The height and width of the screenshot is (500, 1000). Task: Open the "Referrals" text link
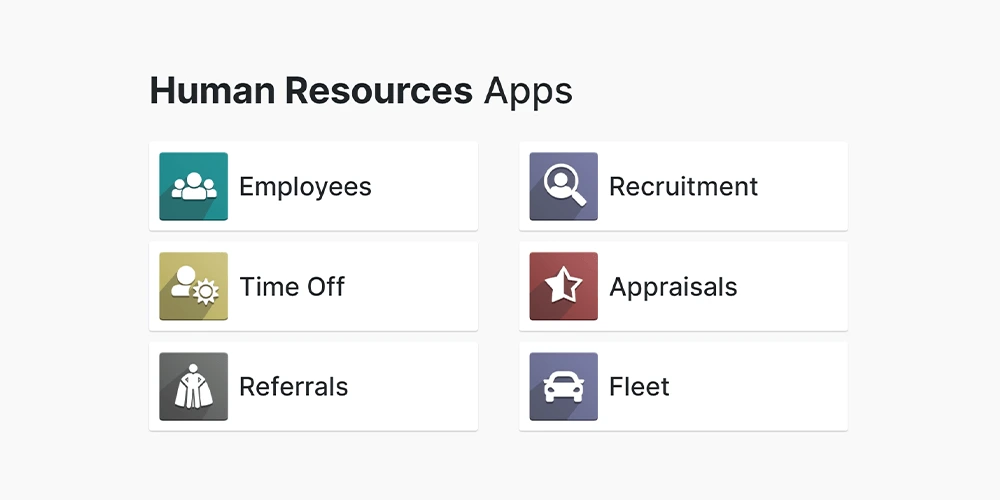pos(293,387)
